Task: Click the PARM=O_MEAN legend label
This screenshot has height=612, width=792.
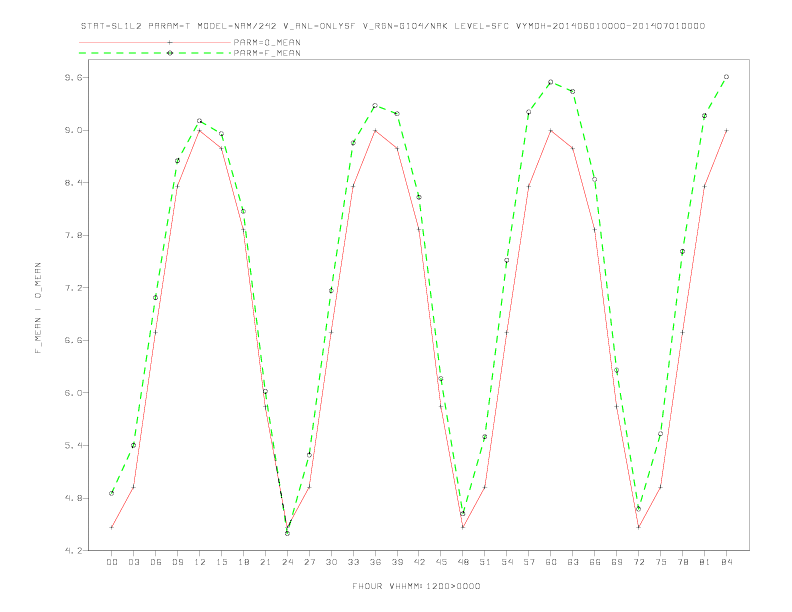Action: 267,42
